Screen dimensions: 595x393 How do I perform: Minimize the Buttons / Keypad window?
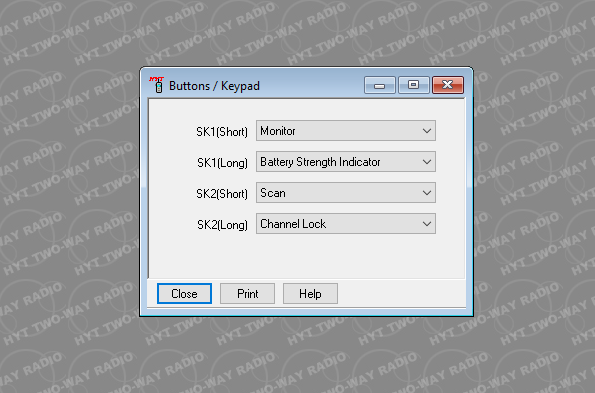pyautogui.click(x=379, y=85)
